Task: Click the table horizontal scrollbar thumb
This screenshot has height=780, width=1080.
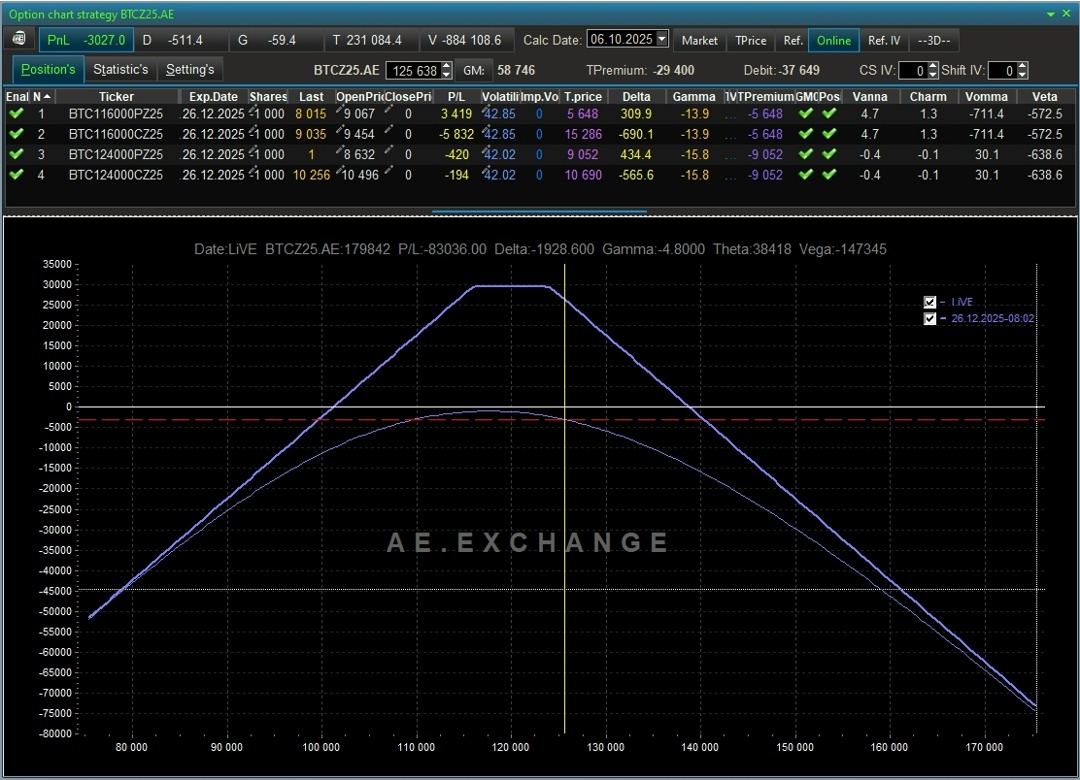Action: 539,212
